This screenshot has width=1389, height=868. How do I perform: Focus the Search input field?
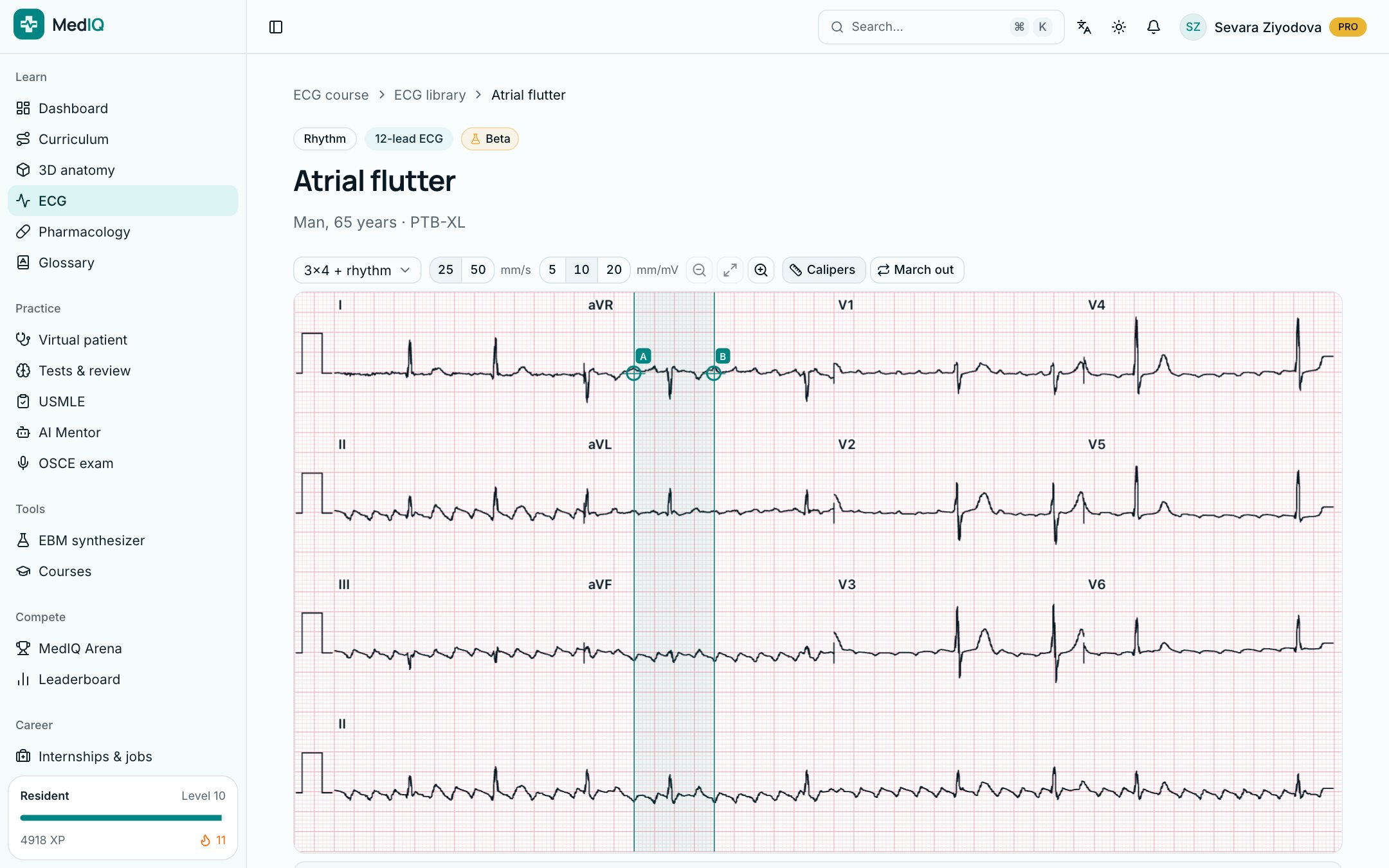[941, 27]
